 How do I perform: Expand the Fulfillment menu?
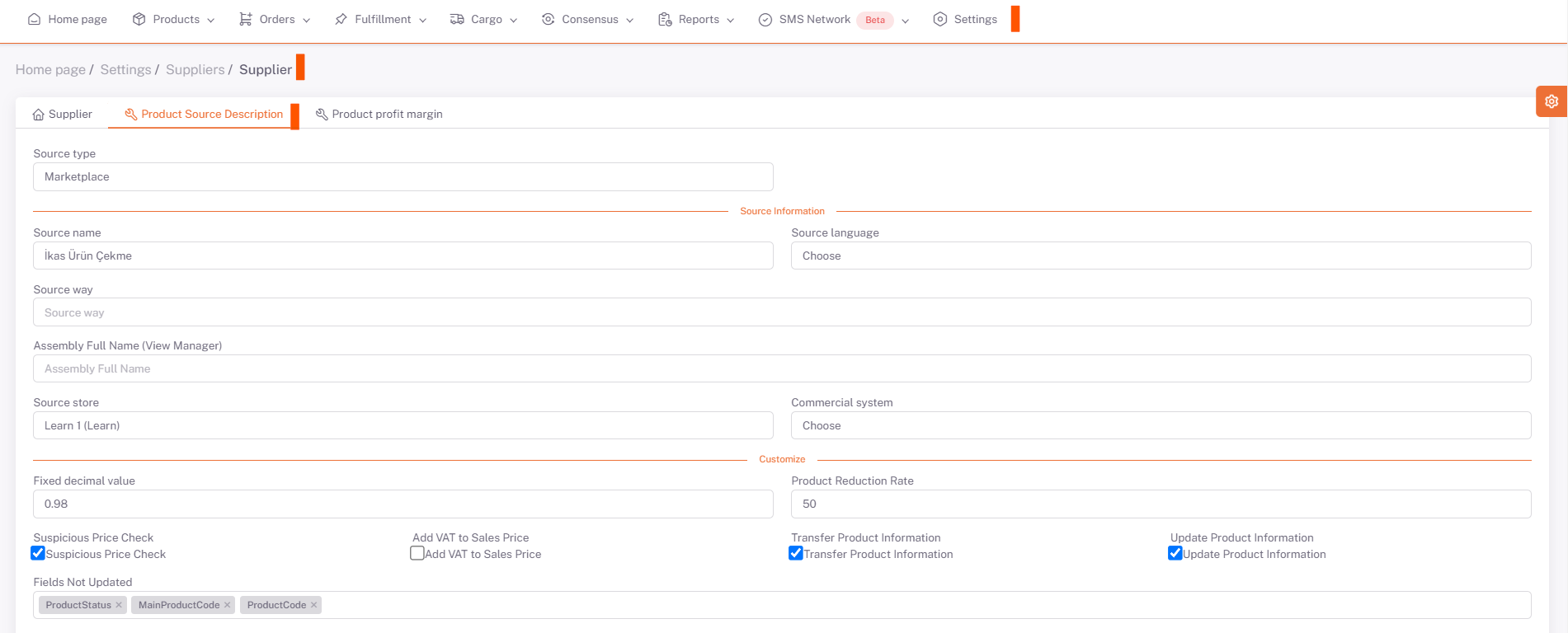(x=381, y=19)
